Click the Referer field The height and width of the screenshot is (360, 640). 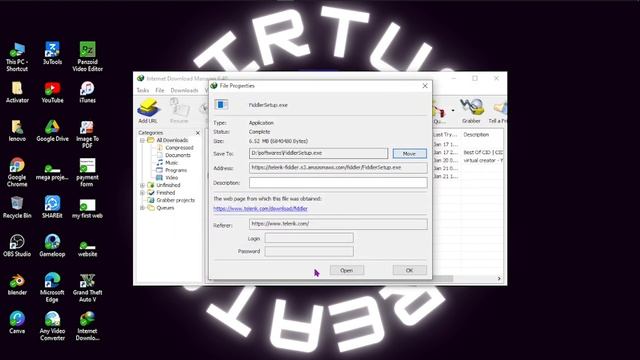click(x=338, y=224)
